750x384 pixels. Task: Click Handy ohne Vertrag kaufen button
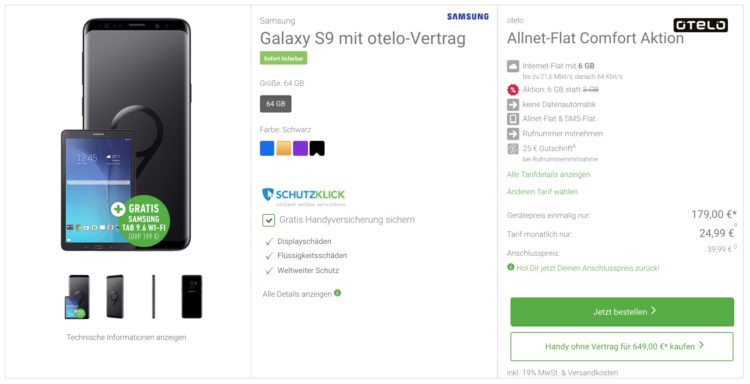coord(622,346)
